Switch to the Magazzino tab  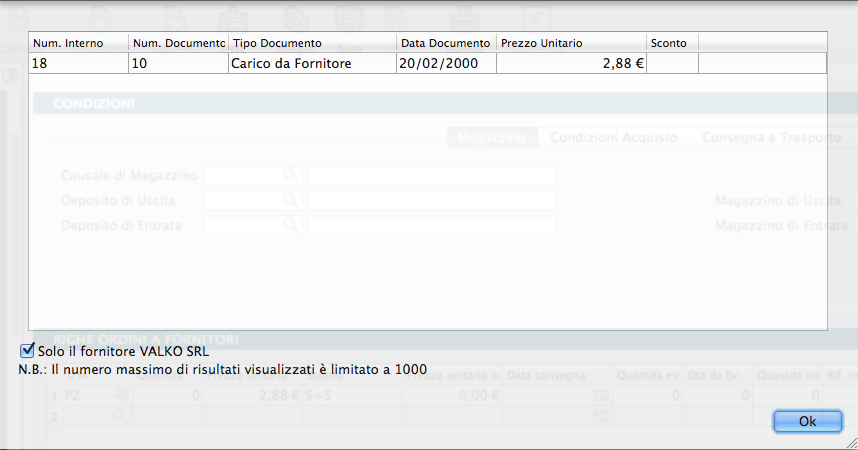[492, 137]
